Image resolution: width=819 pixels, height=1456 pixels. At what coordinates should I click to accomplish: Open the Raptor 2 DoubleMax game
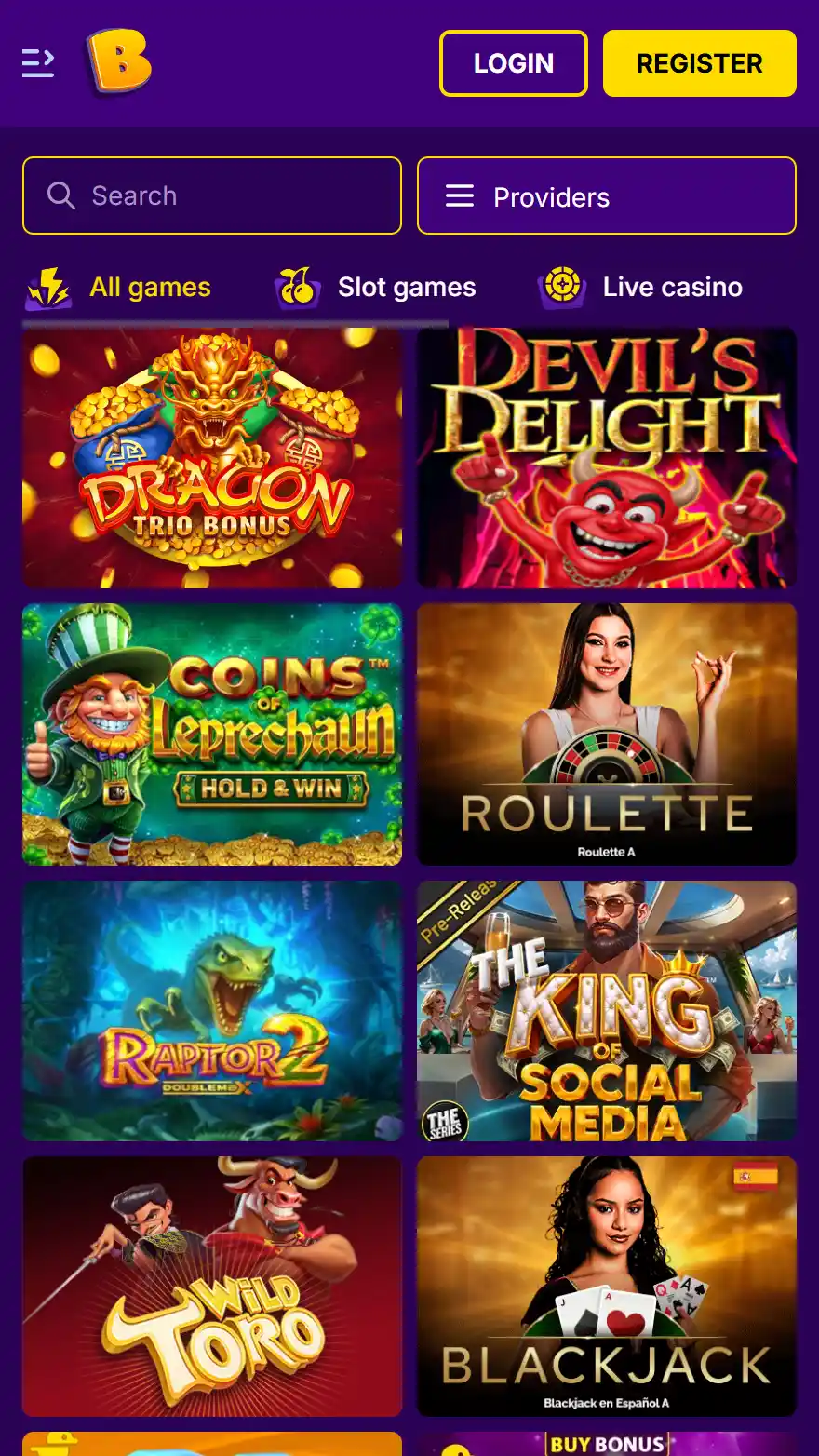click(212, 1011)
